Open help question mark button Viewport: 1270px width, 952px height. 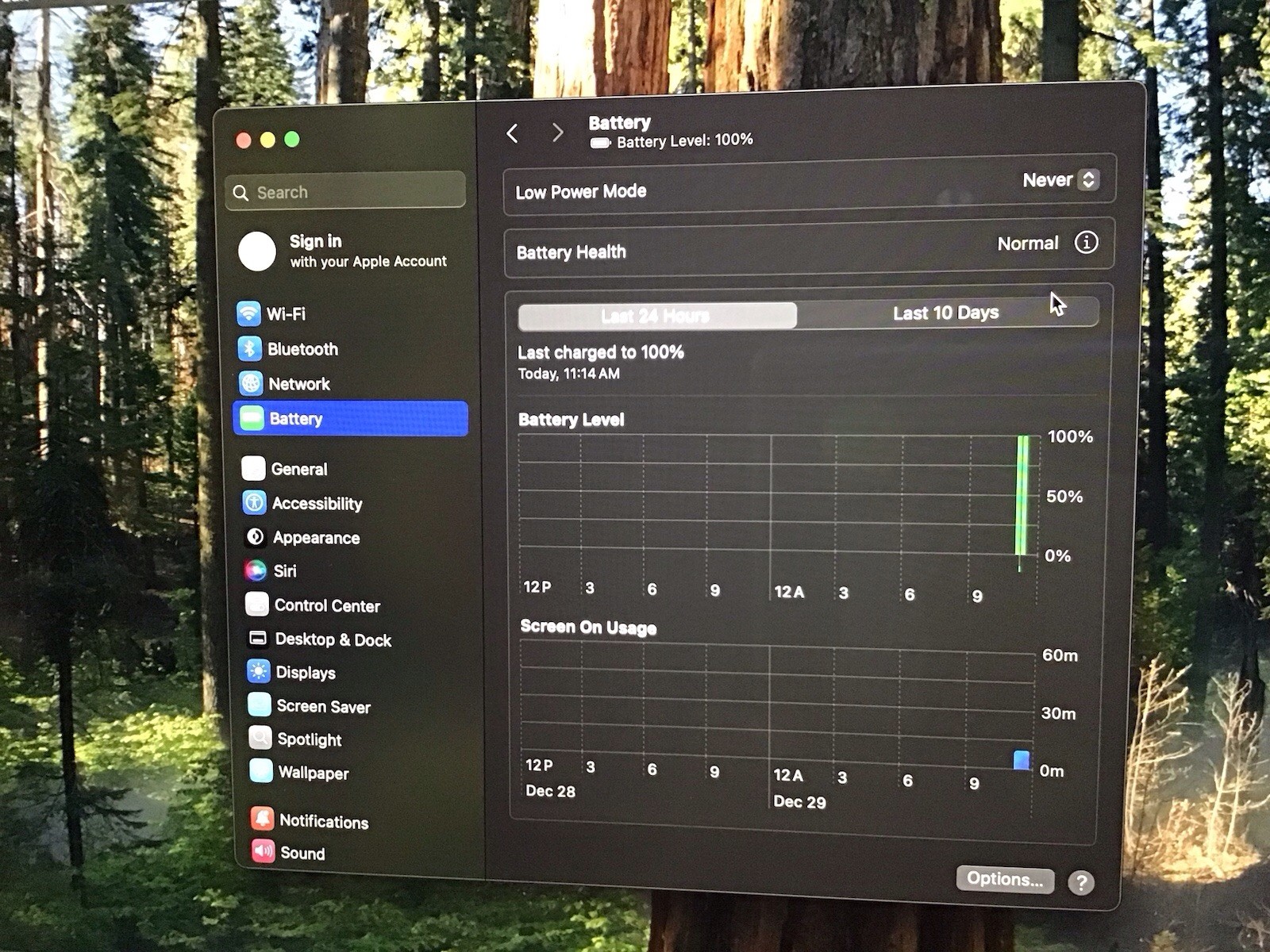click(x=1080, y=882)
